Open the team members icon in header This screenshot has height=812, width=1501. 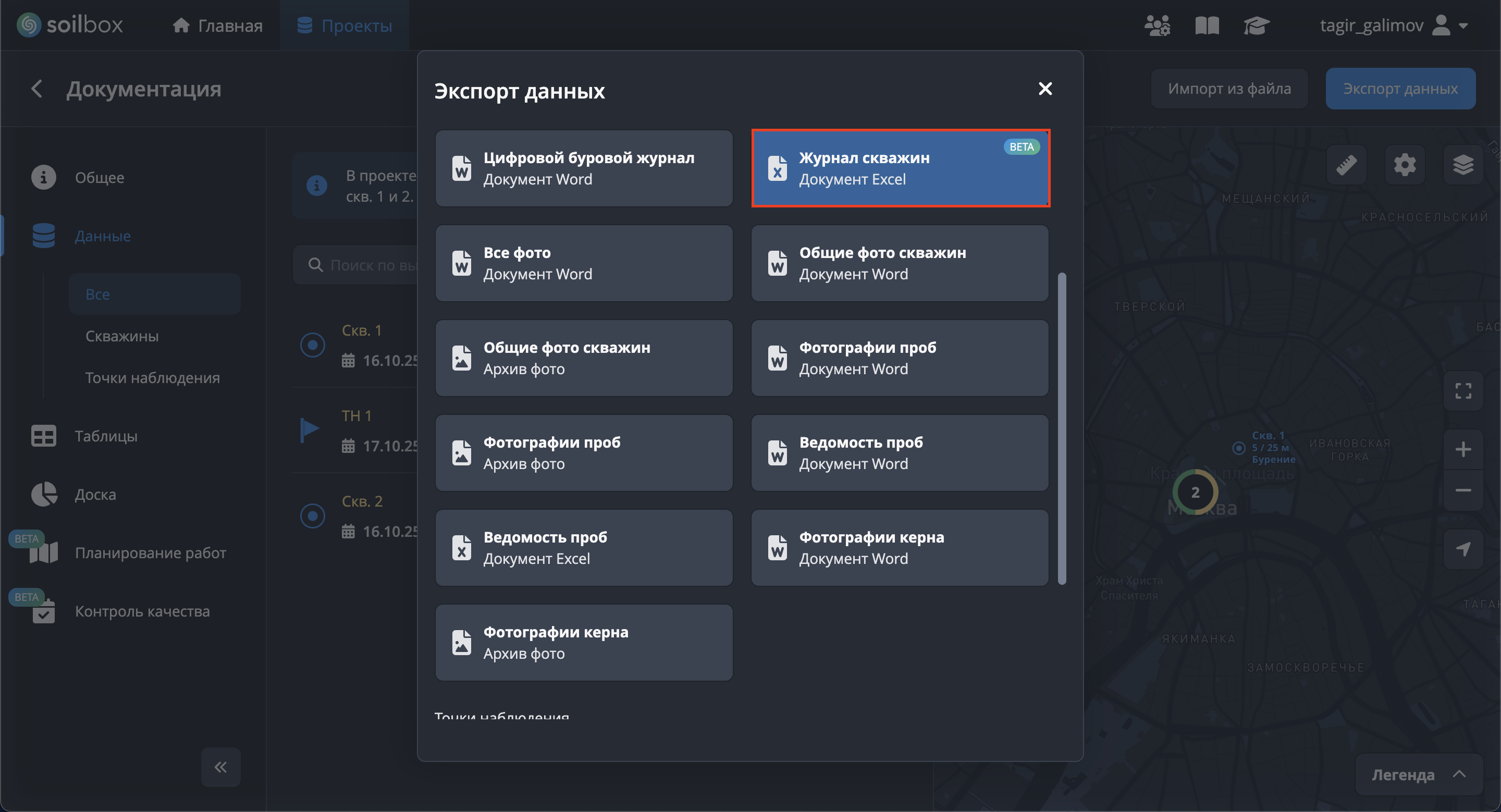(1156, 26)
